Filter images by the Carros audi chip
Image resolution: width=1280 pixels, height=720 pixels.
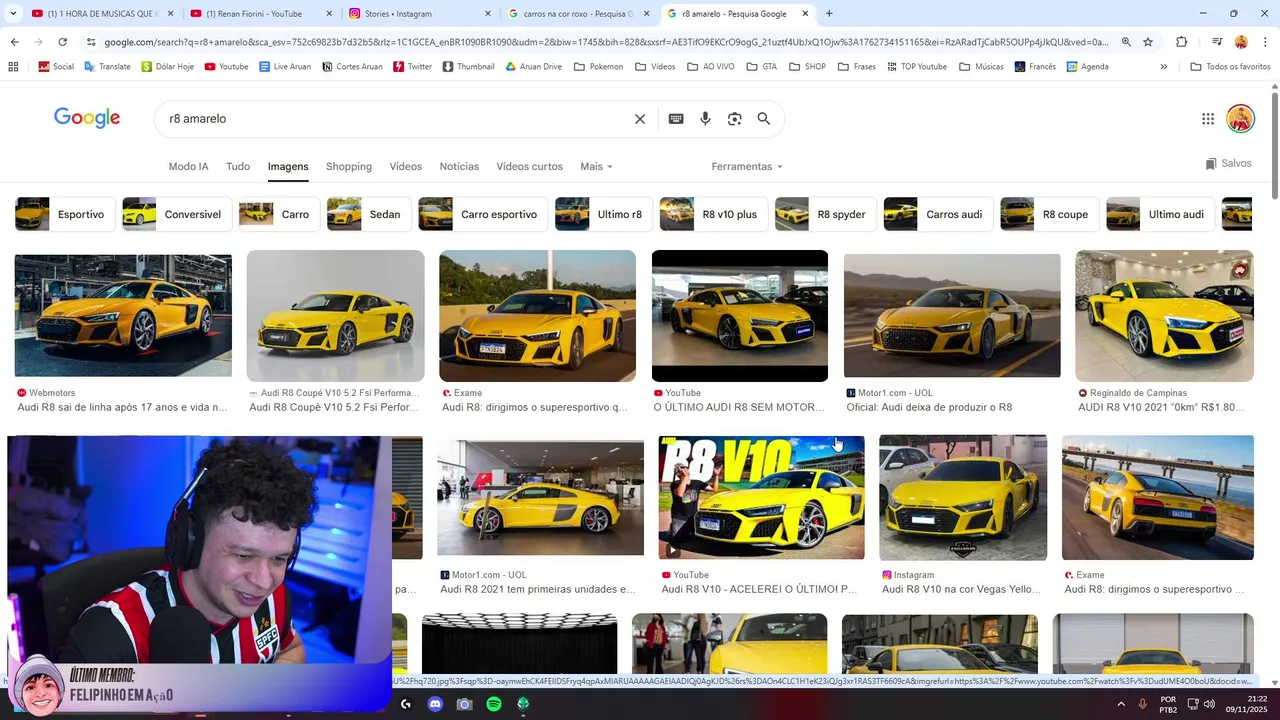[938, 214]
